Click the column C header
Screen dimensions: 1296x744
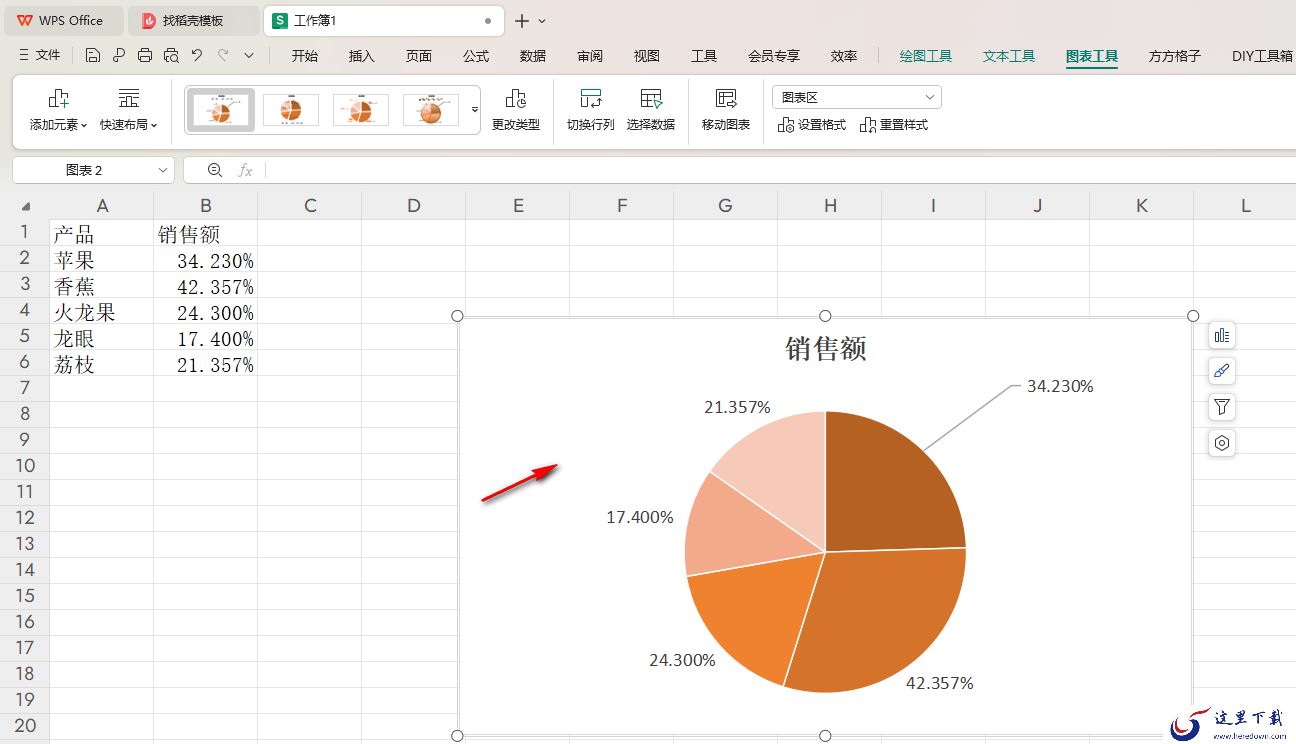point(310,206)
